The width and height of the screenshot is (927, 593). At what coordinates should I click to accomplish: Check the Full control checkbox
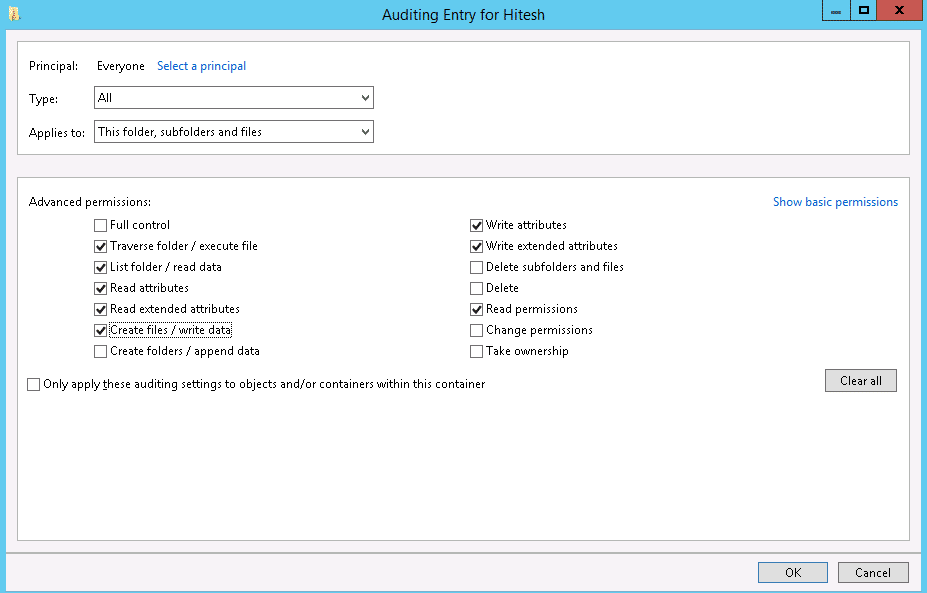[101, 225]
